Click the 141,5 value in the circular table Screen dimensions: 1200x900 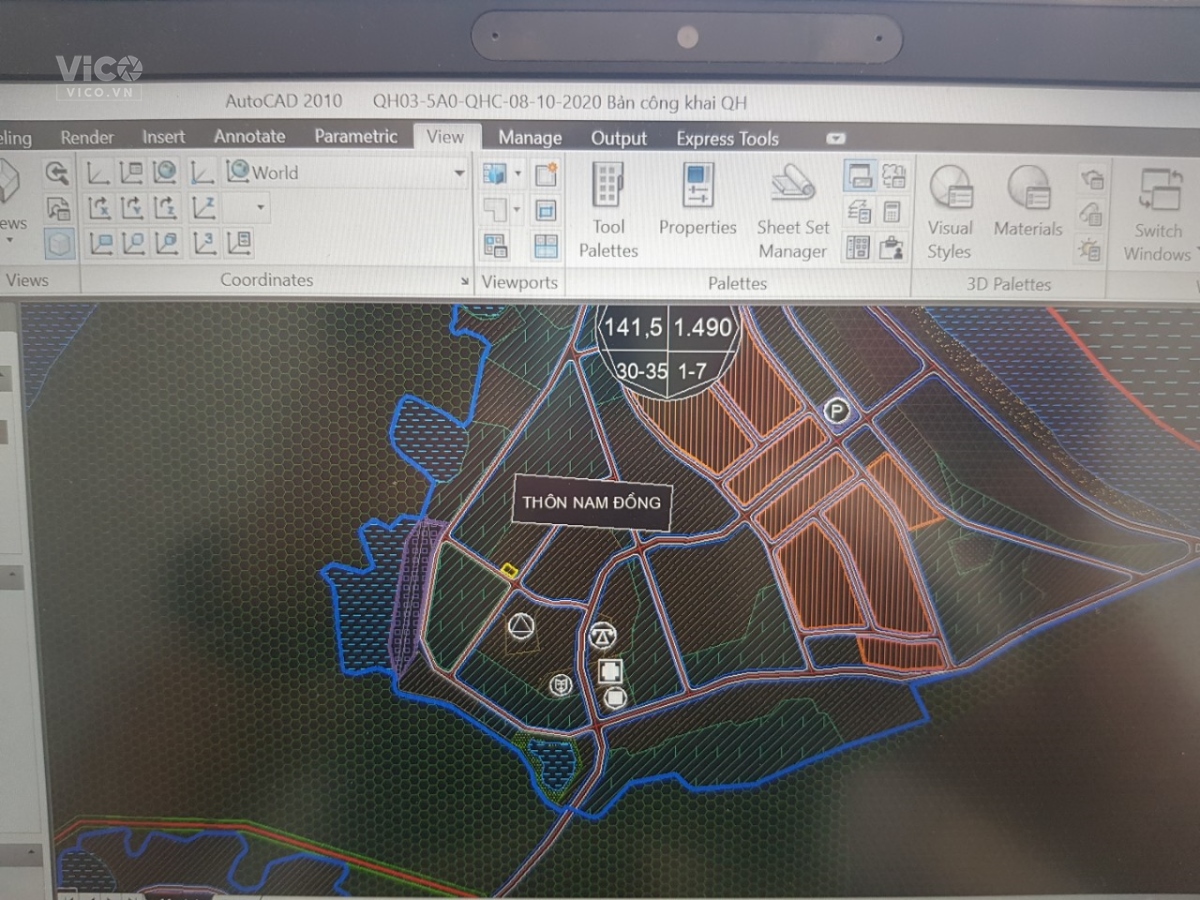634,327
